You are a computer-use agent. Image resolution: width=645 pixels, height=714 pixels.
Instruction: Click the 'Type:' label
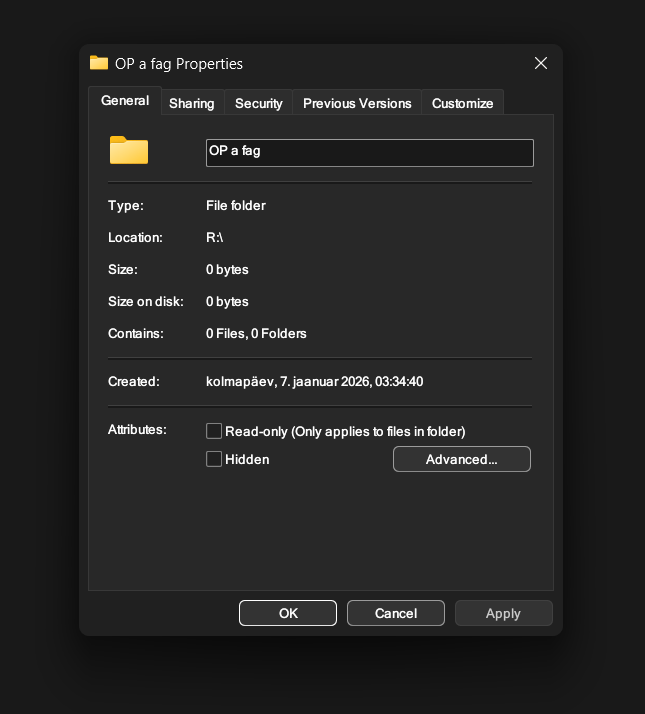tap(126, 205)
